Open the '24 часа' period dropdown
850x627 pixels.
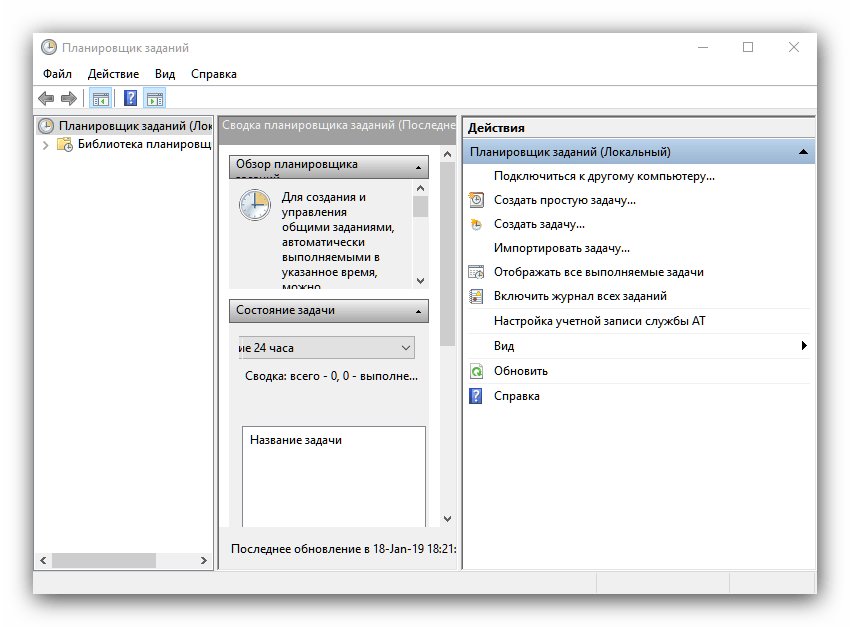click(x=406, y=348)
